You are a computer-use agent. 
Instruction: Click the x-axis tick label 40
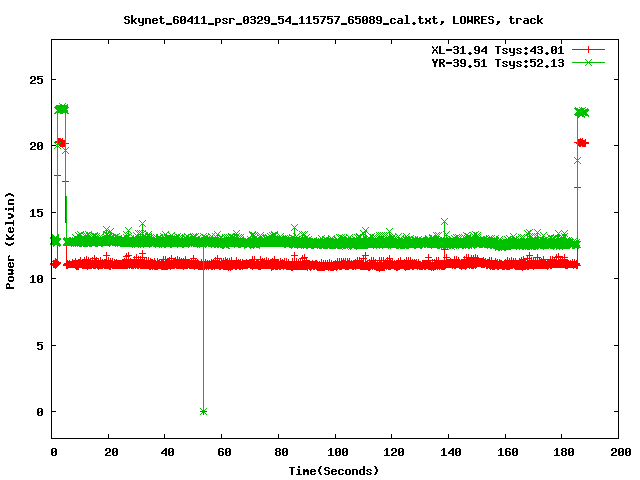pos(167,452)
